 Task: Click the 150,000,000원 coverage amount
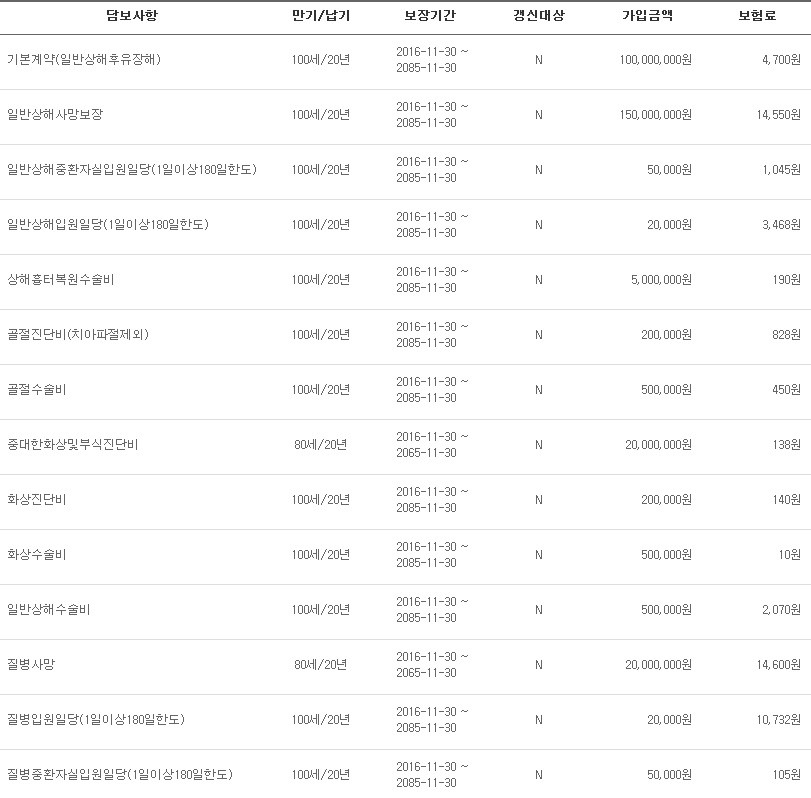[655, 115]
